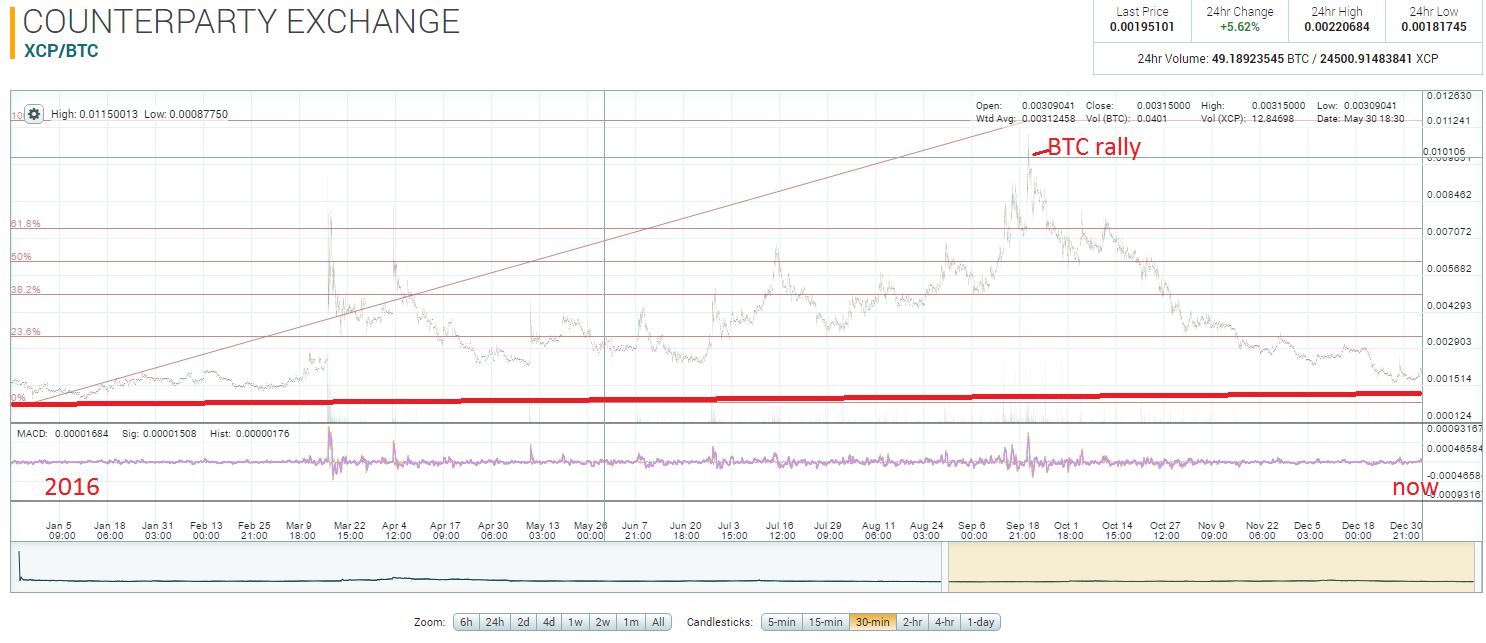This screenshot has width=1486, height=643.
Task: Set chart zoom to 4d
Action: [549, 622]
